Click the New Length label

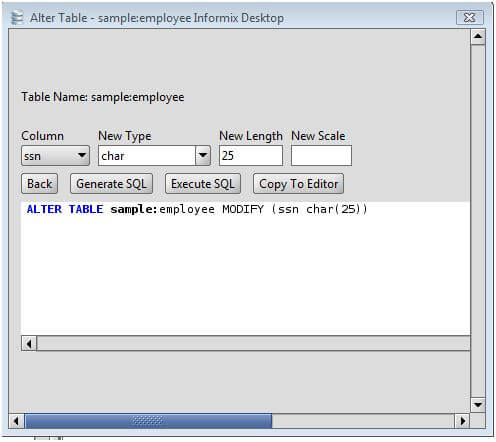tap(251, 136)
